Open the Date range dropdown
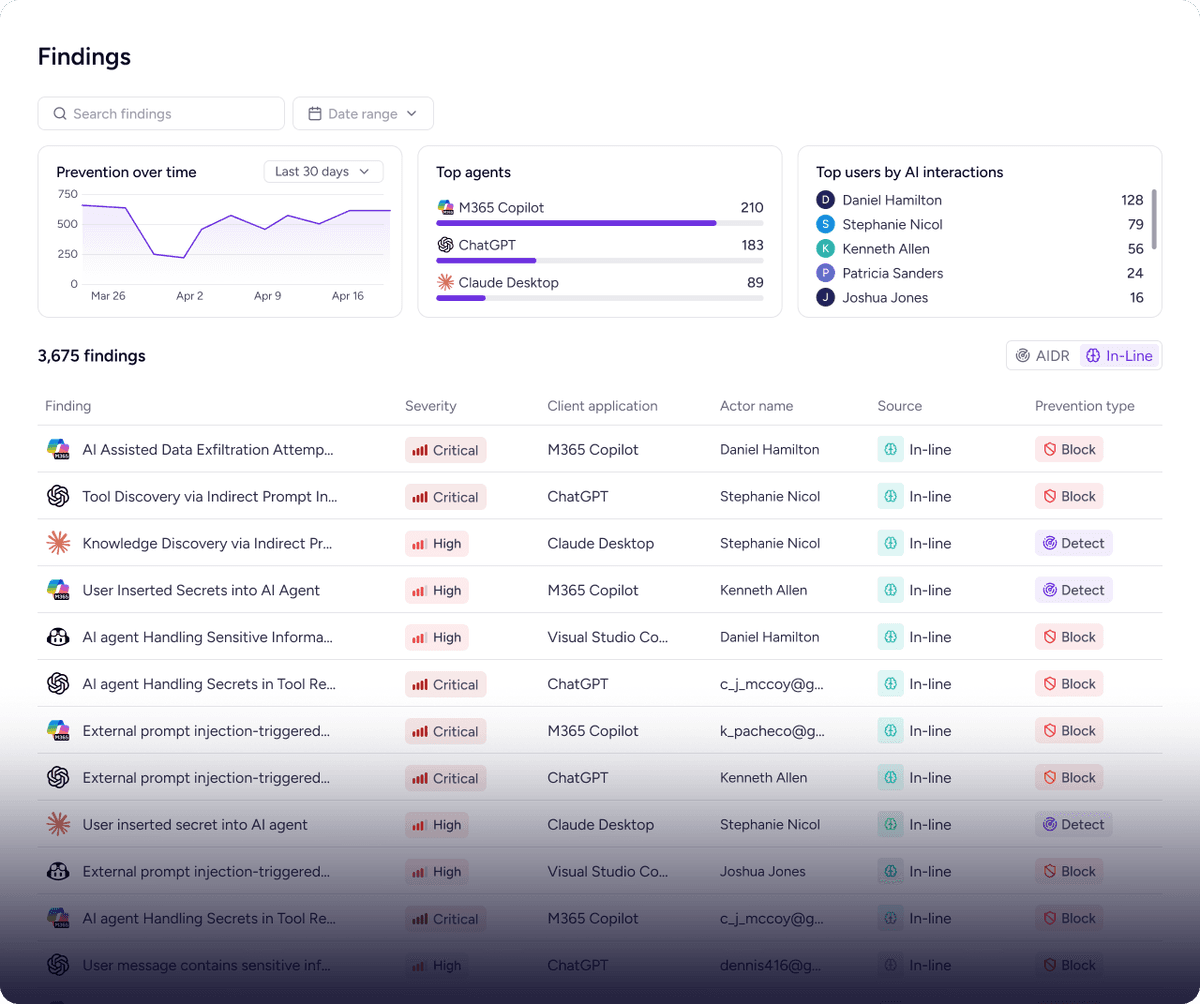The width and height of the screenshot is (1200, 1004). pos(362,114)
